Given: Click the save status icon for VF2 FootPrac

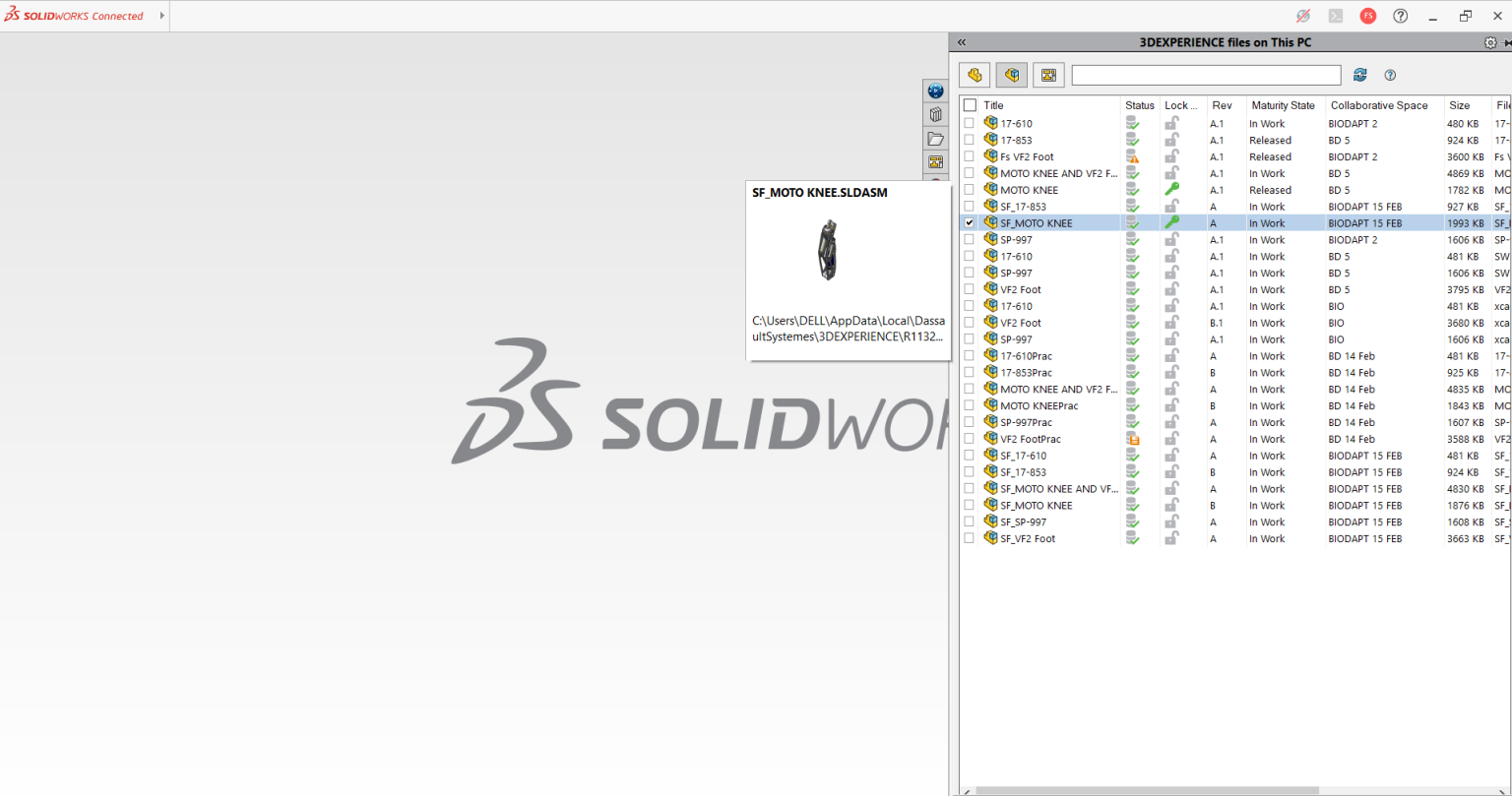Looking at the screenshot, I should (x=1132, y=439).
